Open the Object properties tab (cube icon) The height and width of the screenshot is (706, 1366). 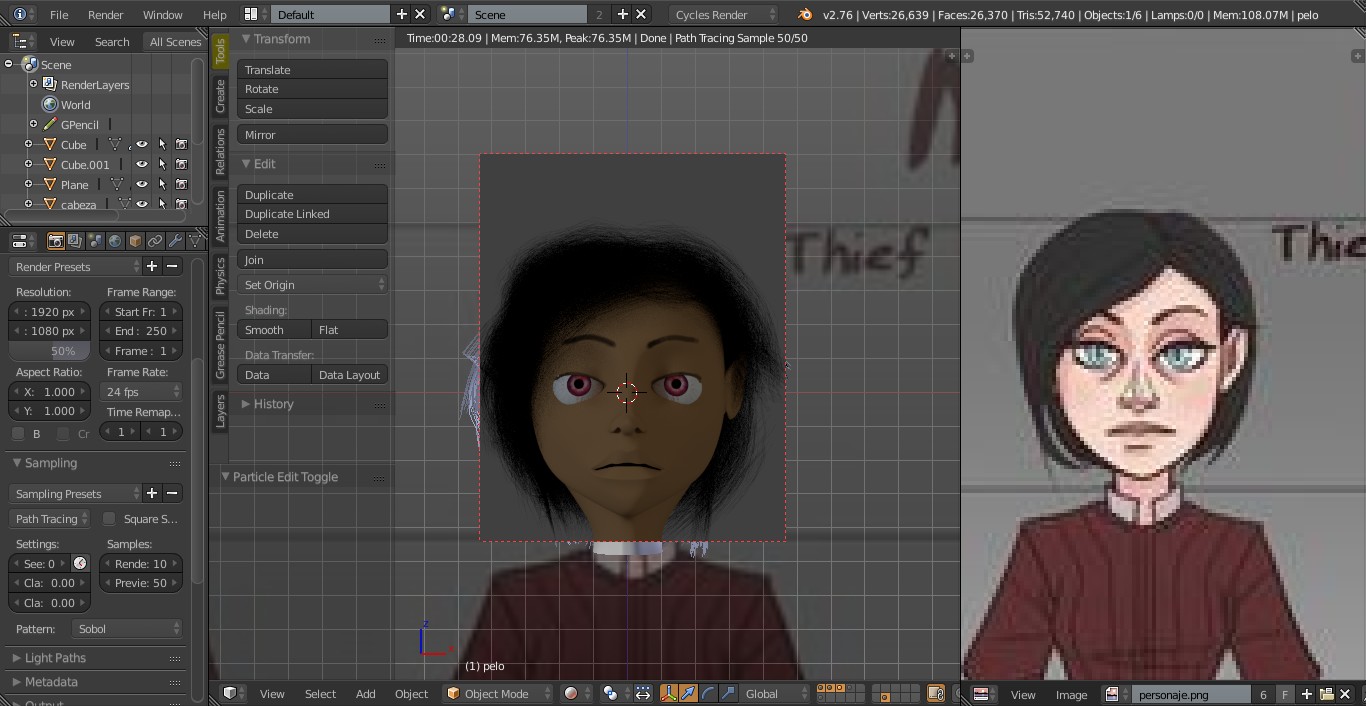pyautogui.click(x=135, y=241)
